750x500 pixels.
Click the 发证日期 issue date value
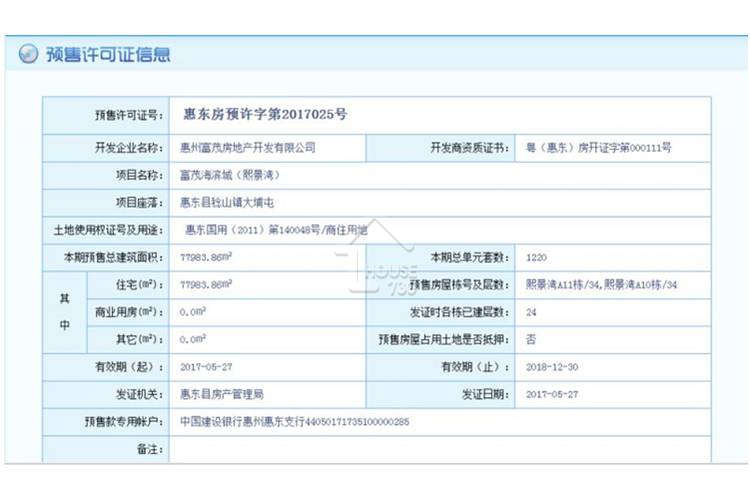click(x=552, y=394)
